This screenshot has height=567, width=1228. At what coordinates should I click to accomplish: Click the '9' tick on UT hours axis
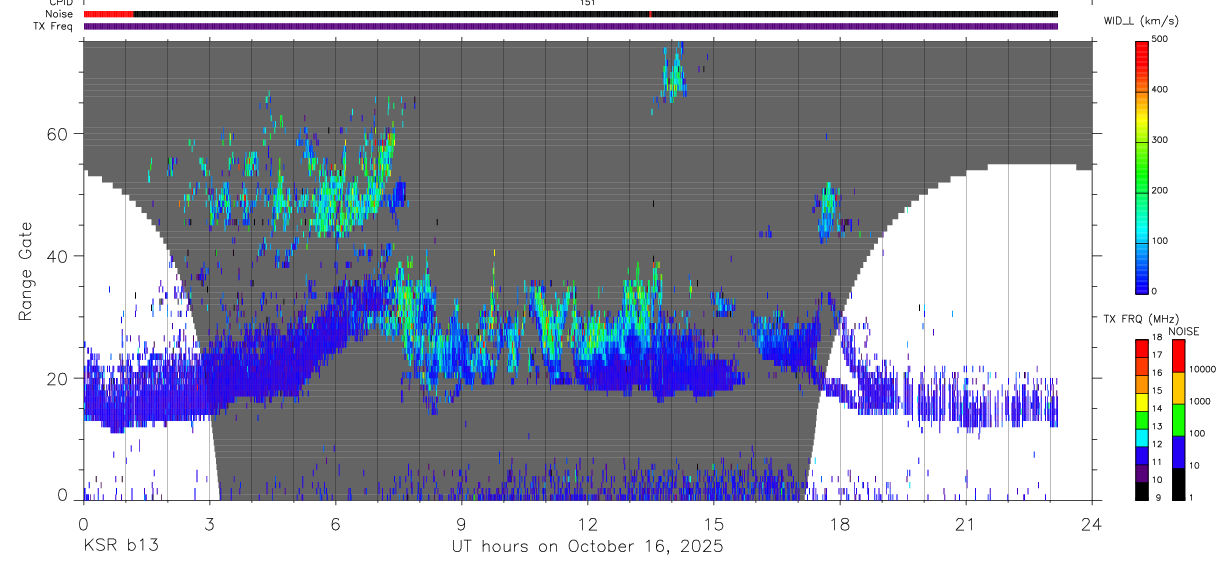461,523
